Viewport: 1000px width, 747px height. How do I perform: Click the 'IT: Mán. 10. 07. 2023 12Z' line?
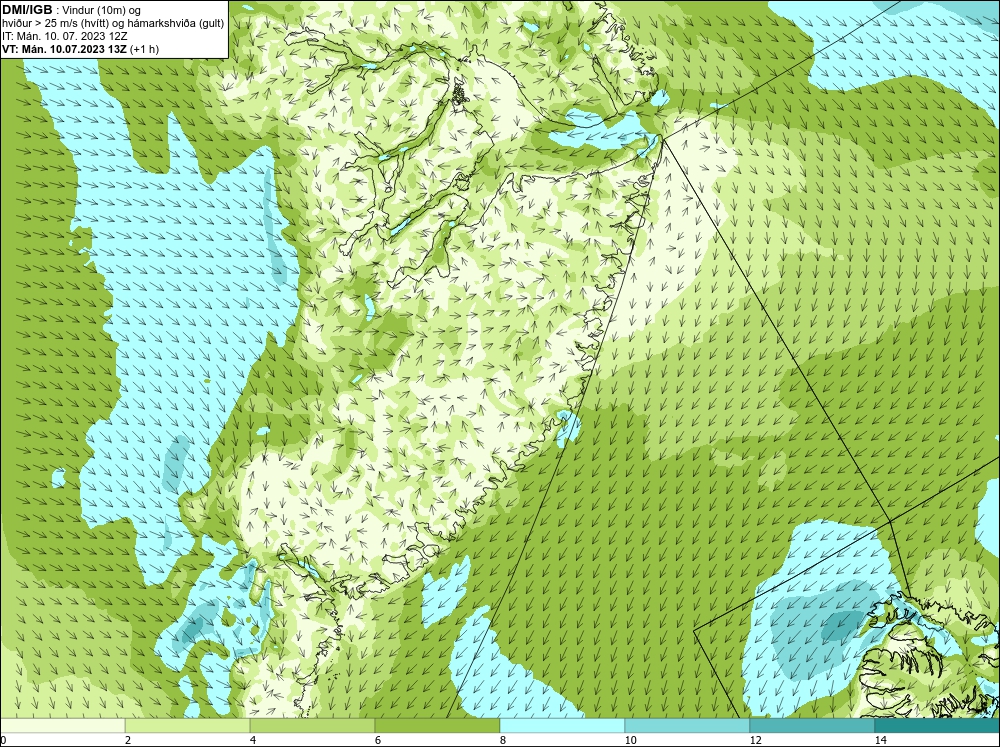click(64, 36)
